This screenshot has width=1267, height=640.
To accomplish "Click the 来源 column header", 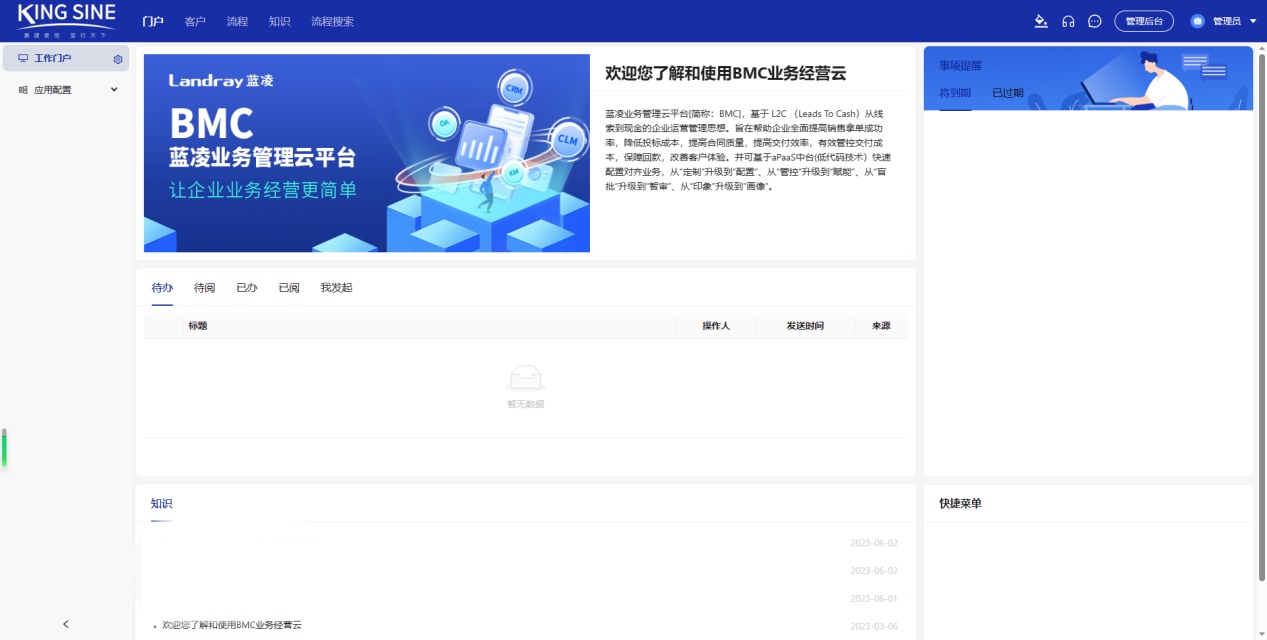I will pyautogui.click(x=881, y=326).
